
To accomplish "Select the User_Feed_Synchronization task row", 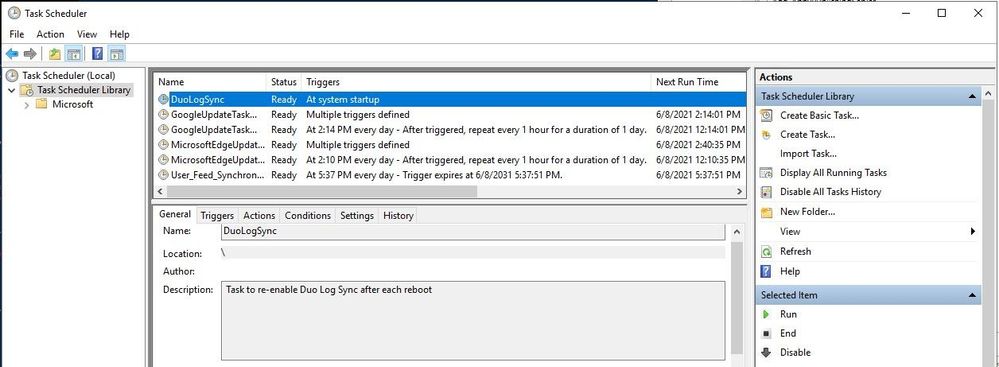I will (449, 175).
